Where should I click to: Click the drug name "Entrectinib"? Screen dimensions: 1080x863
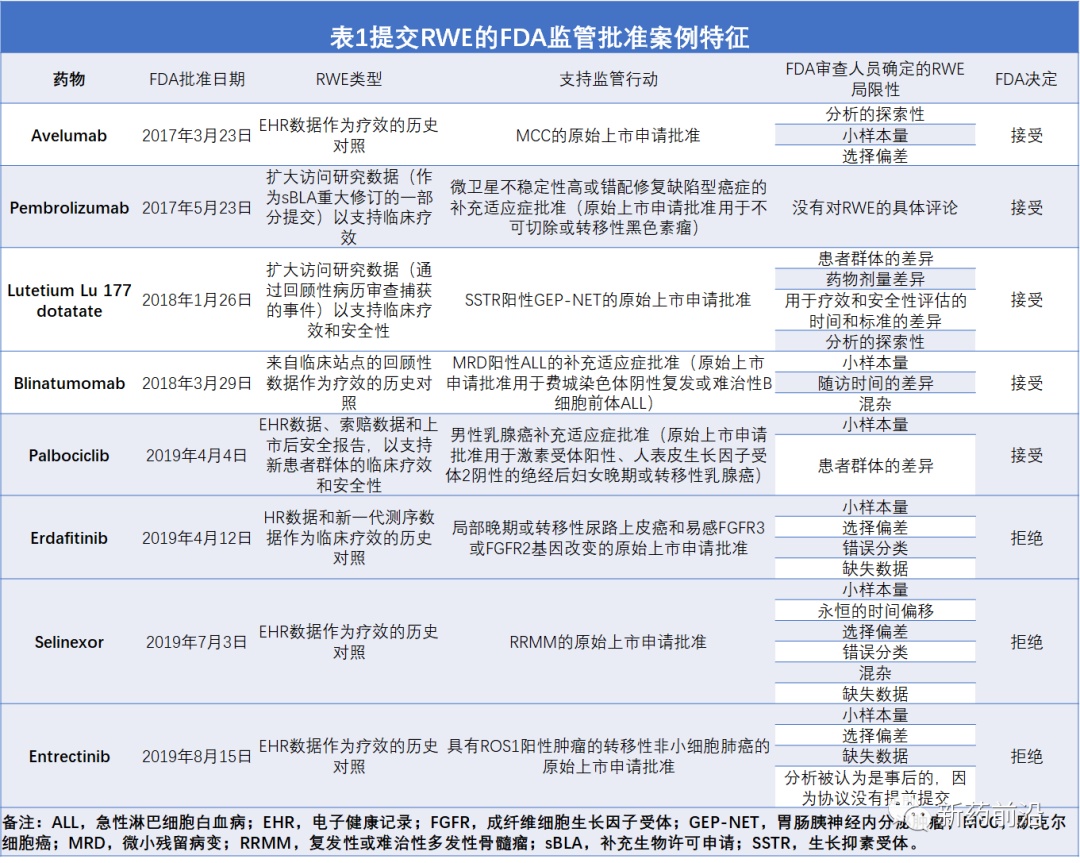point(69,756)
